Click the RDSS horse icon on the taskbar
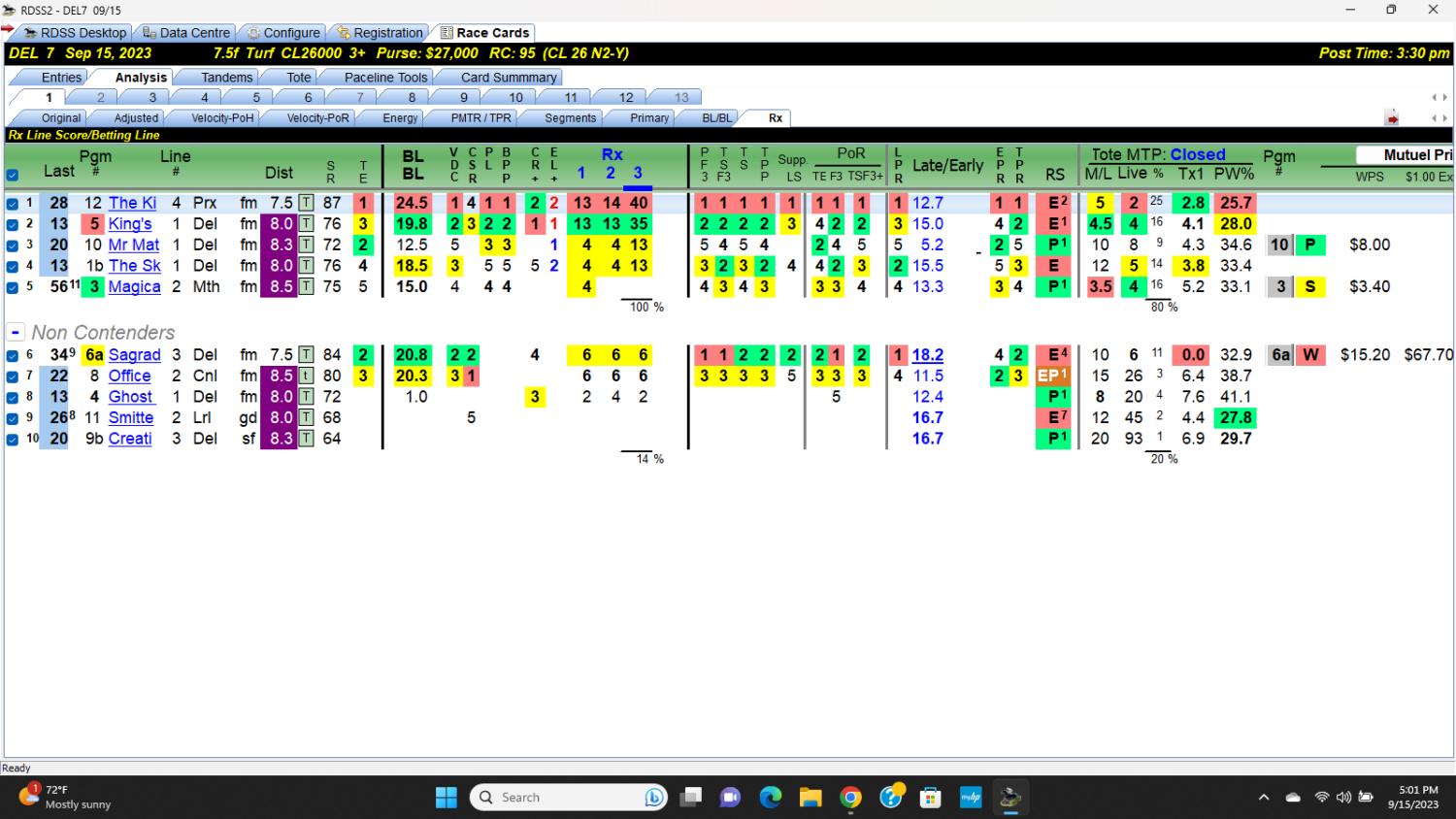Image resolution: width=1456 pixels, height=819 pixels. pyautogui.click(x=1010, y=798)
